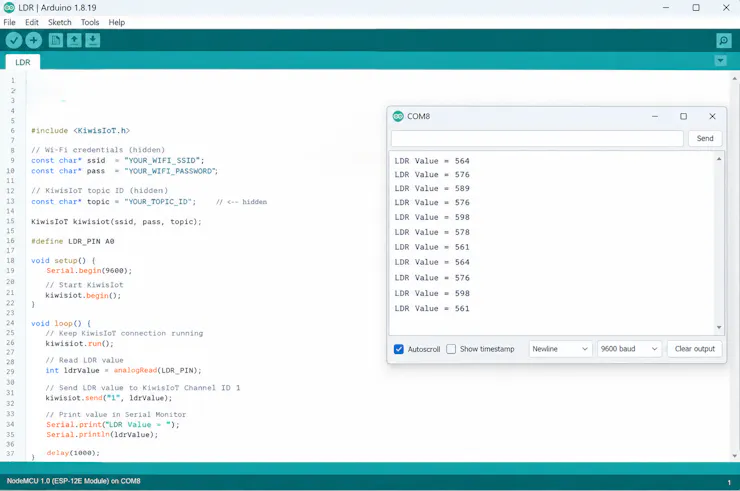Open the File menu
The image size is (740, 491).
pyautogui.click(x=9, y=22)
